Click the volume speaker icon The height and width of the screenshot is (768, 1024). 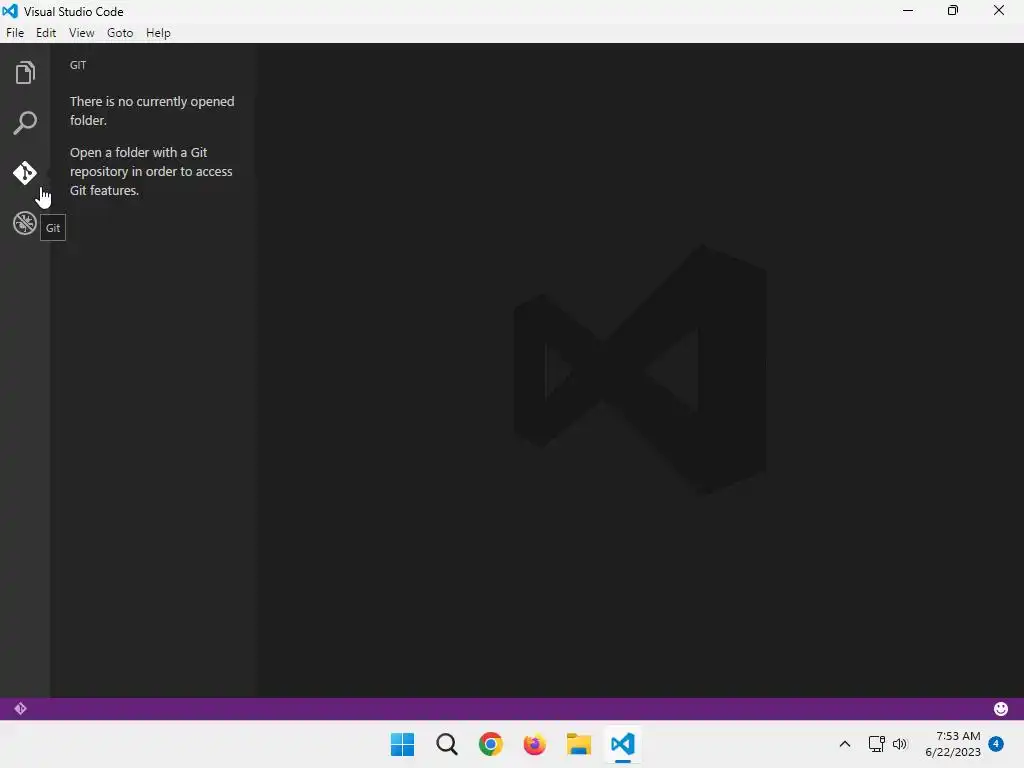coord(900,744)
